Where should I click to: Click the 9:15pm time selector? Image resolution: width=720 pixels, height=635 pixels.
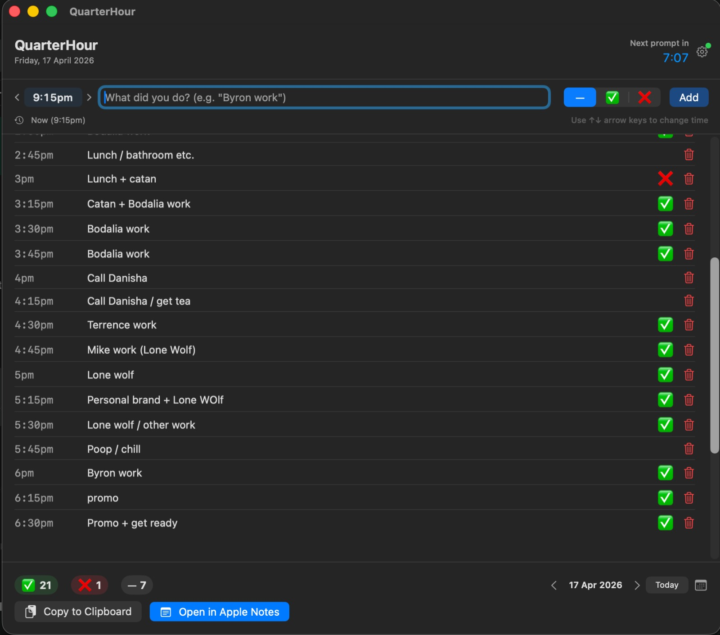[x=53, y=97]
